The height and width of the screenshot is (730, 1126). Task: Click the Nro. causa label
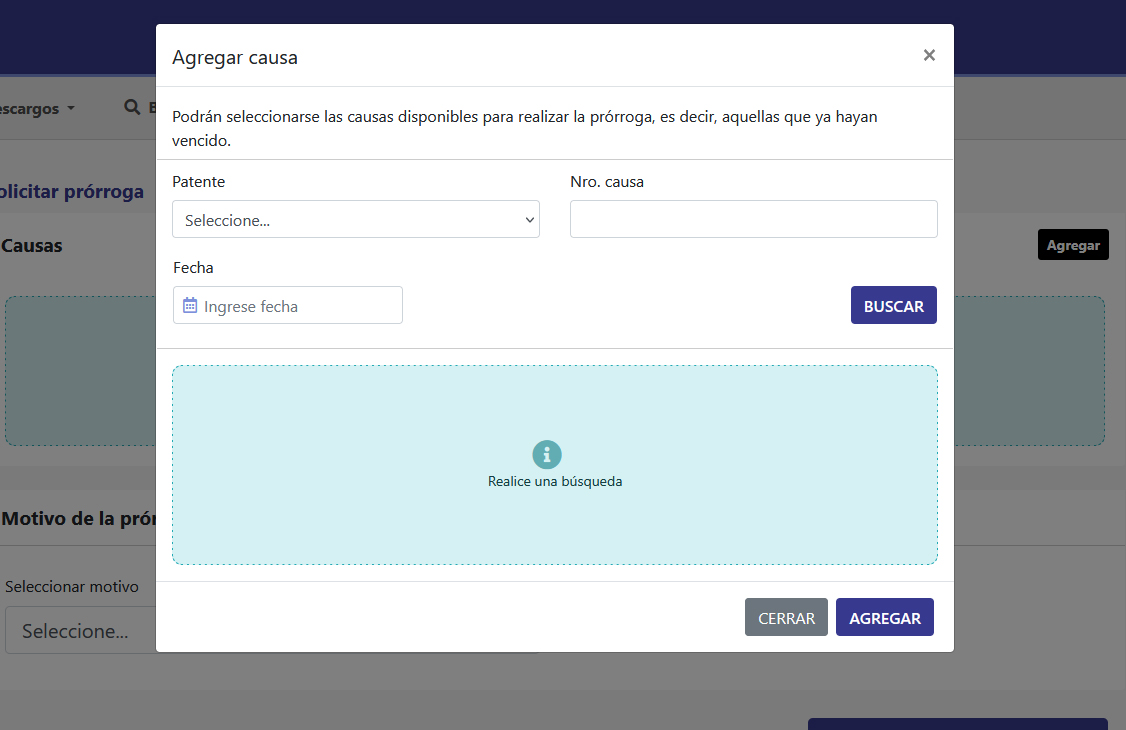click(x=607, y=182)
